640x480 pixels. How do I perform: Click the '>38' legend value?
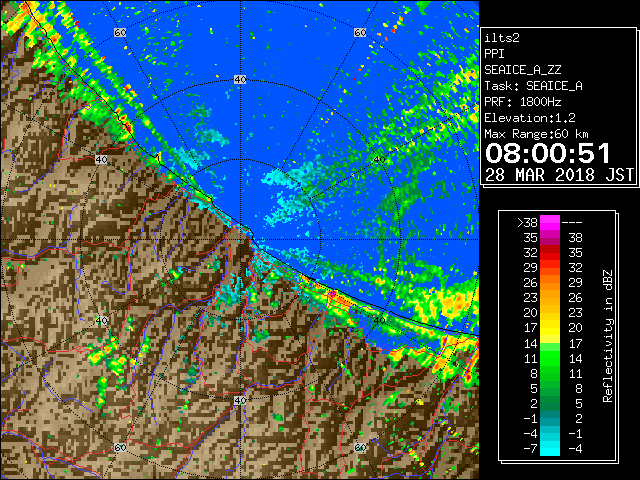(527, 223)
